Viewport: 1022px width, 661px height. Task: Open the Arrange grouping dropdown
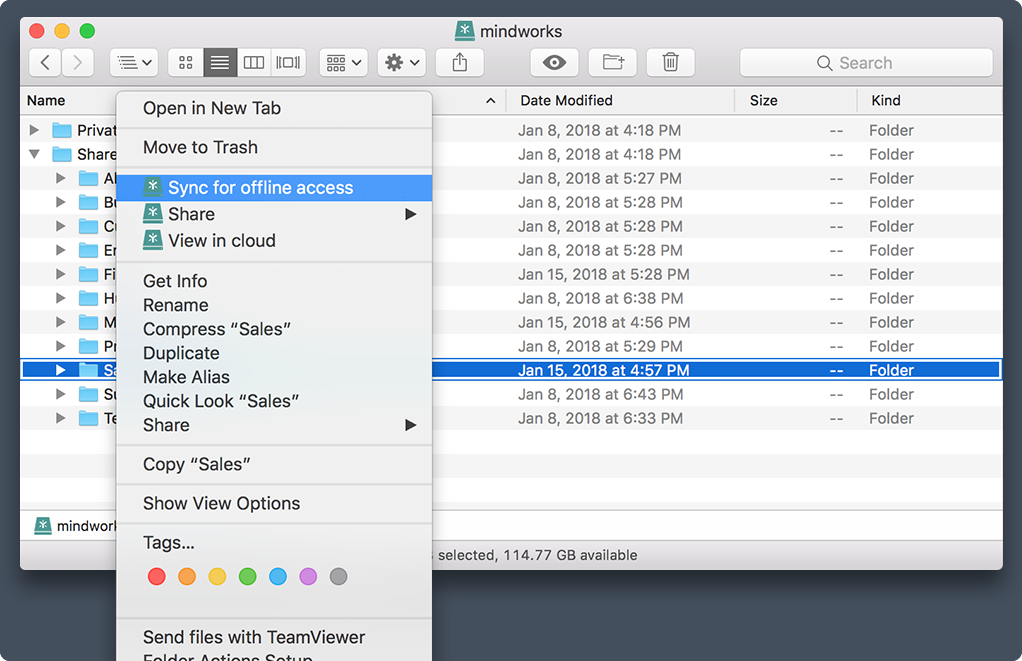[343, 63]
